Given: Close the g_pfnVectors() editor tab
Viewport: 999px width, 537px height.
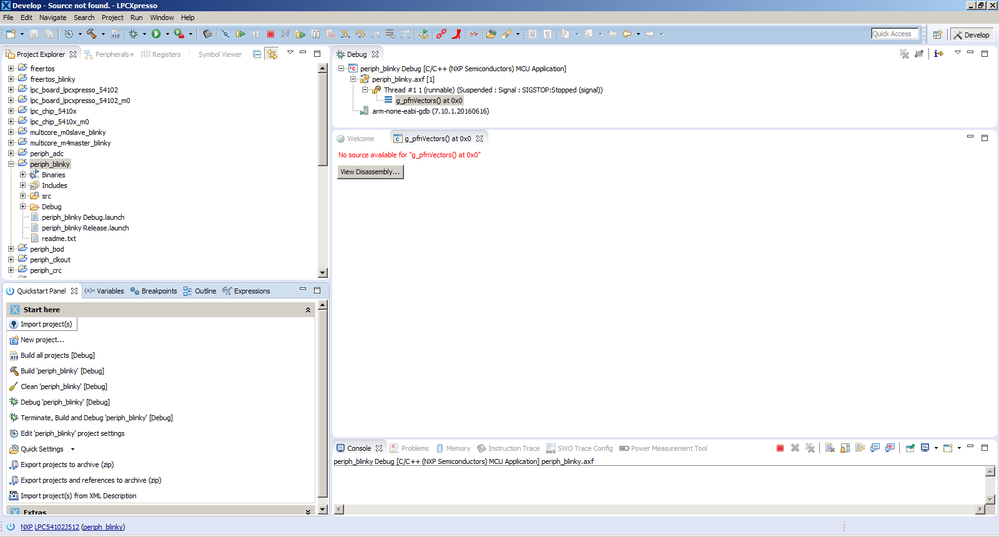Looking at the screenshot, I should coord(480,138).
